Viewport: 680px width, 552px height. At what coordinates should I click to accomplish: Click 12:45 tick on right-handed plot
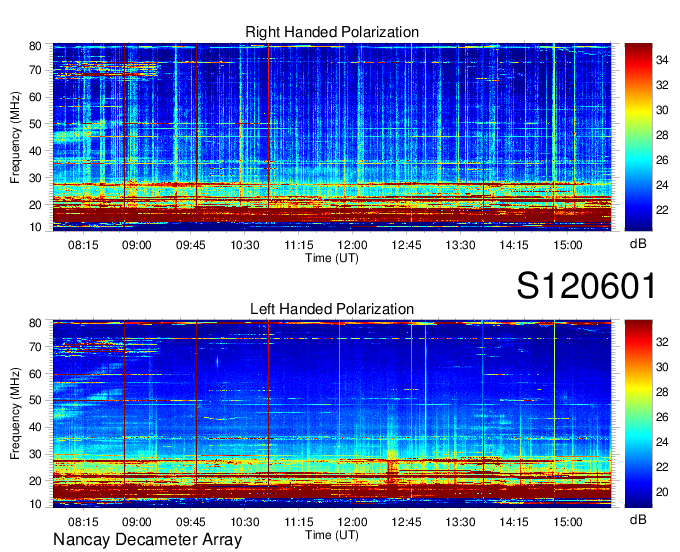[406, 245]
